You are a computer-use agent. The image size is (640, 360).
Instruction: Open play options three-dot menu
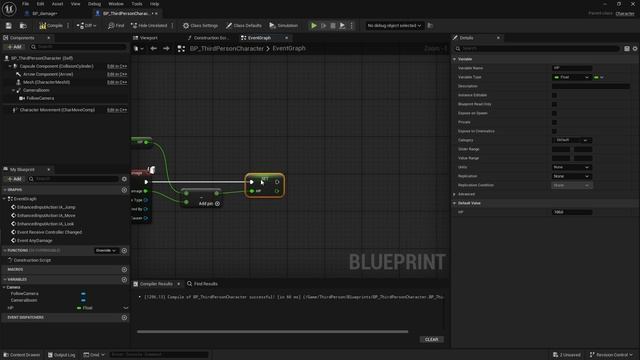coord(351,26)
